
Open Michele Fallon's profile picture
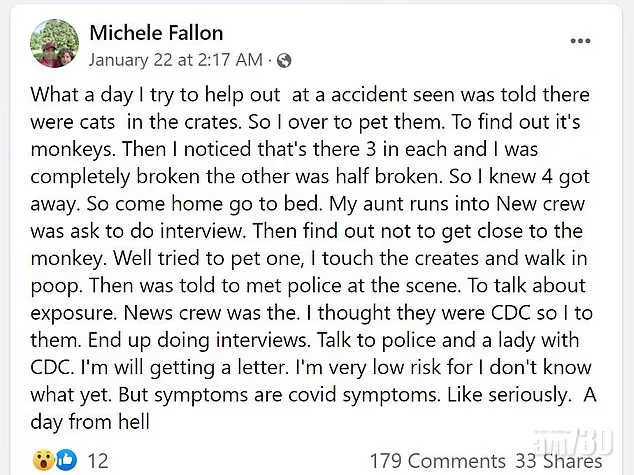pyautogui.click(x=54, y=45)
